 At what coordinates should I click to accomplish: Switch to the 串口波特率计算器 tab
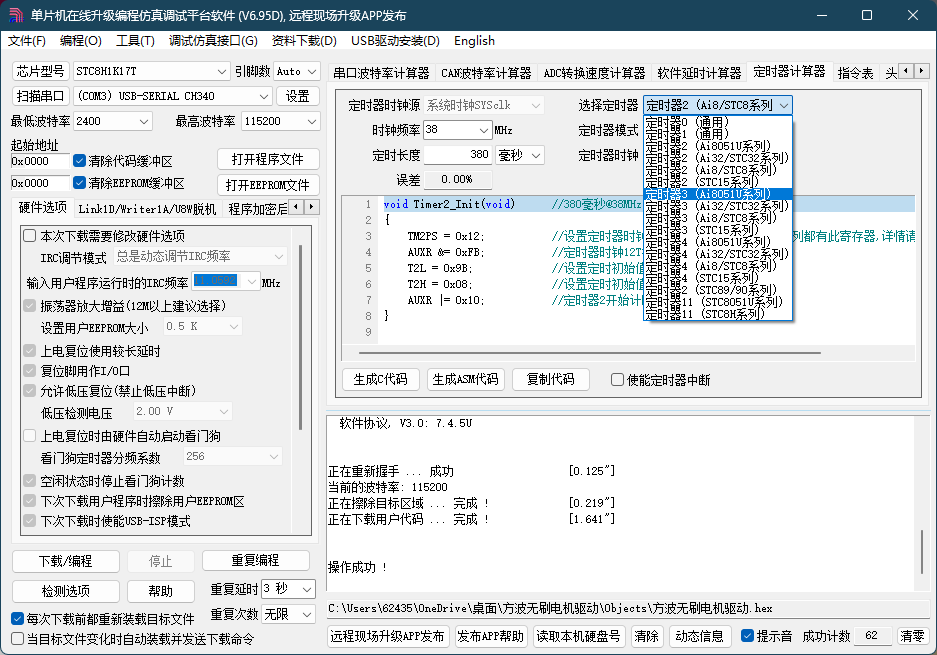coord(381,73)
